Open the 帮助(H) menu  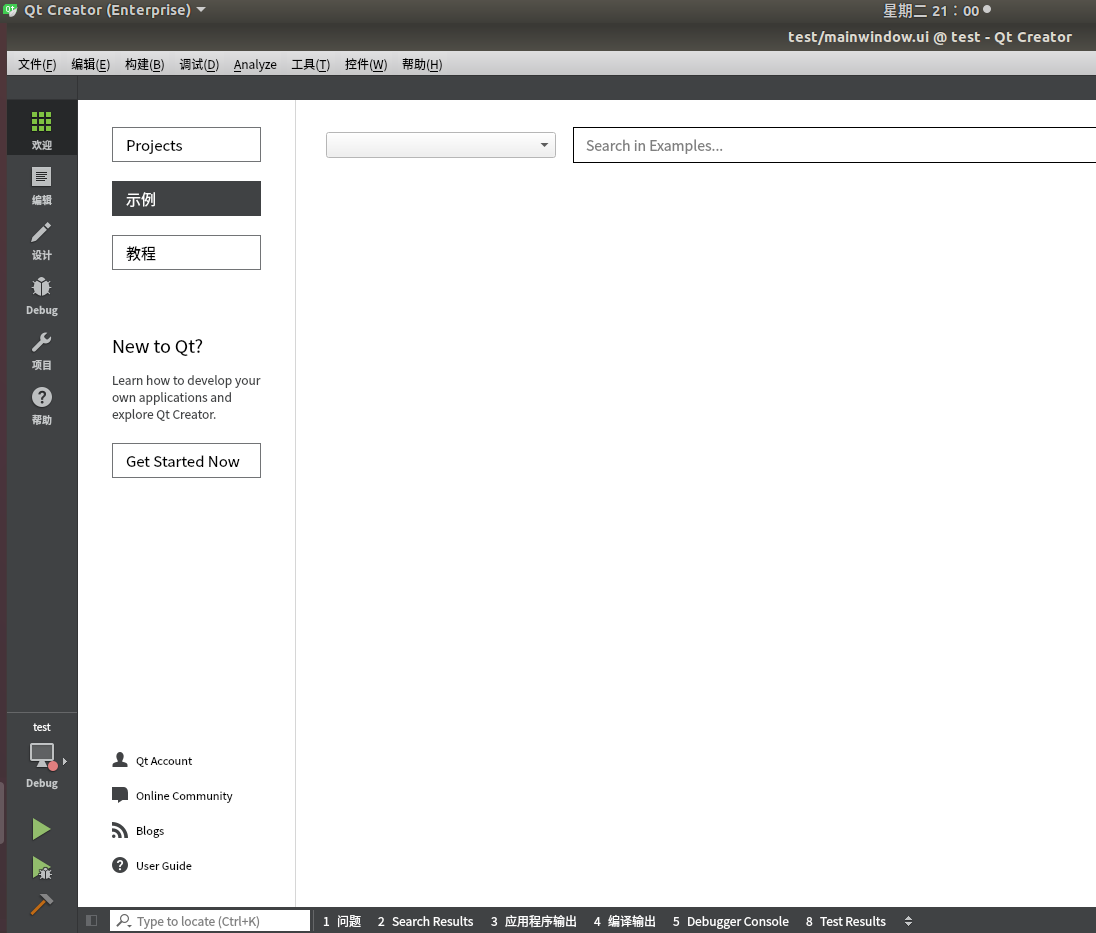422,64
